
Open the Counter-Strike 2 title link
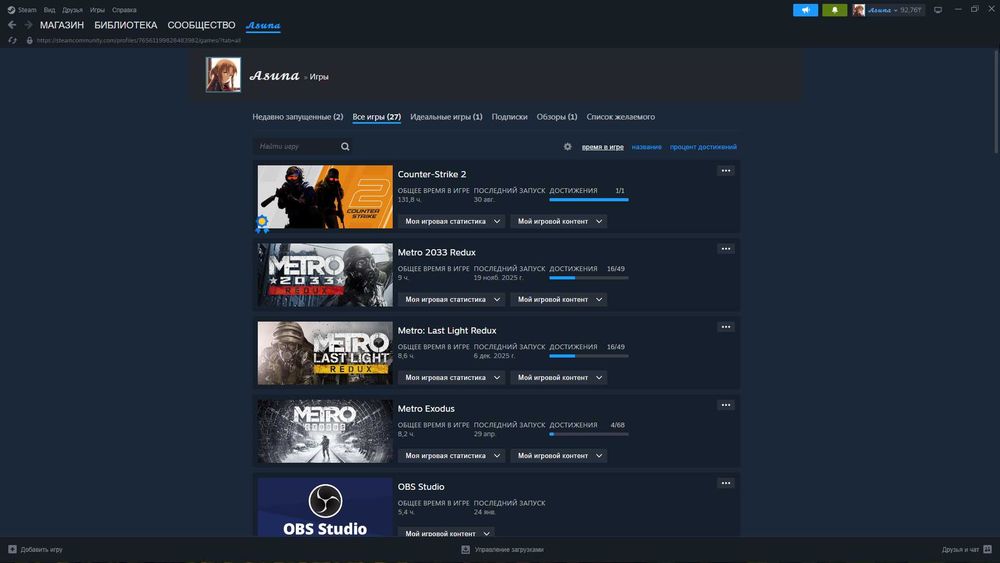pos(432,174)
